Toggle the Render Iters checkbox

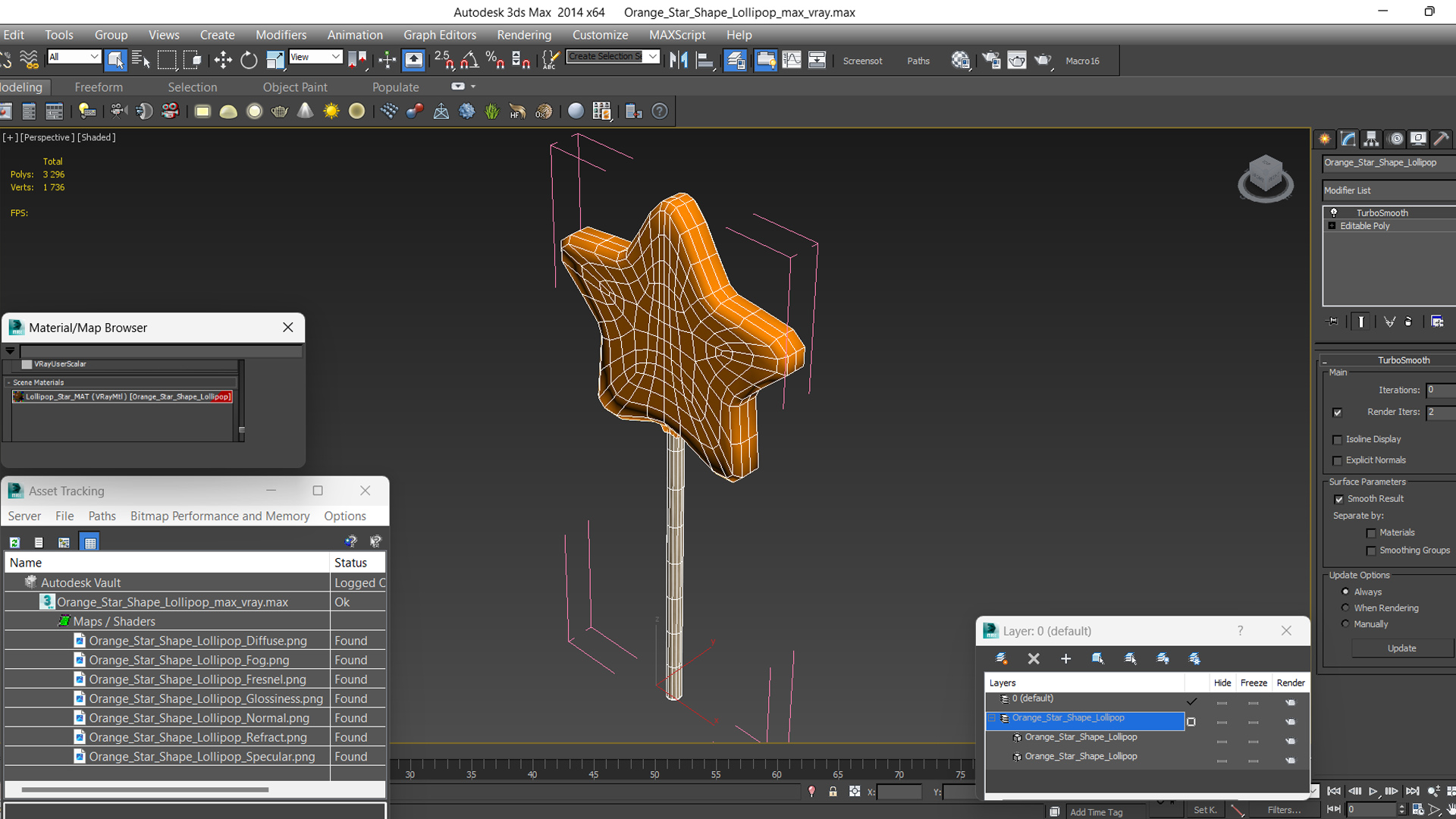click(1337, 413)
